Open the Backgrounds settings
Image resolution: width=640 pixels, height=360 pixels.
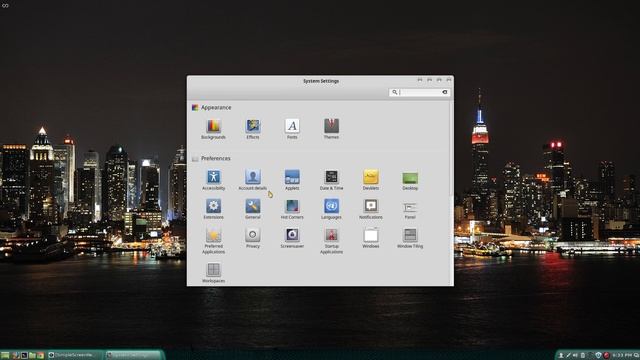(213, 129)
